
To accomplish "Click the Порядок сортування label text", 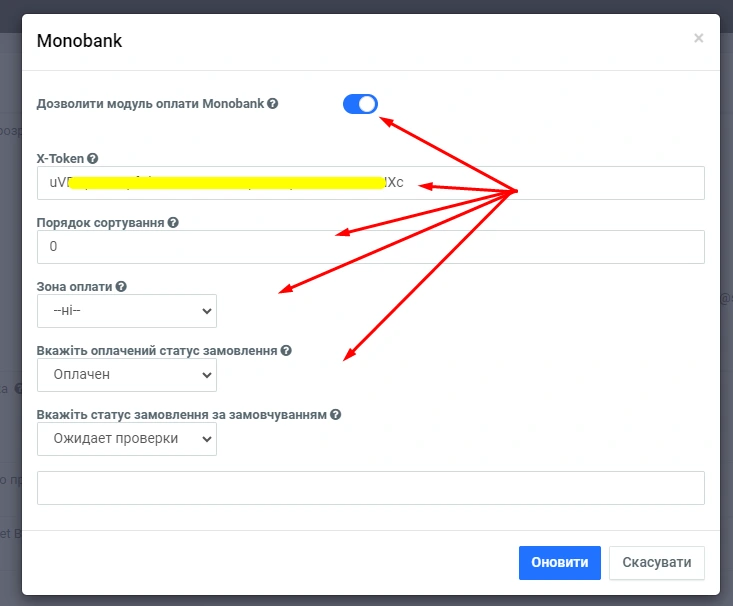I will tap(100, 223).
